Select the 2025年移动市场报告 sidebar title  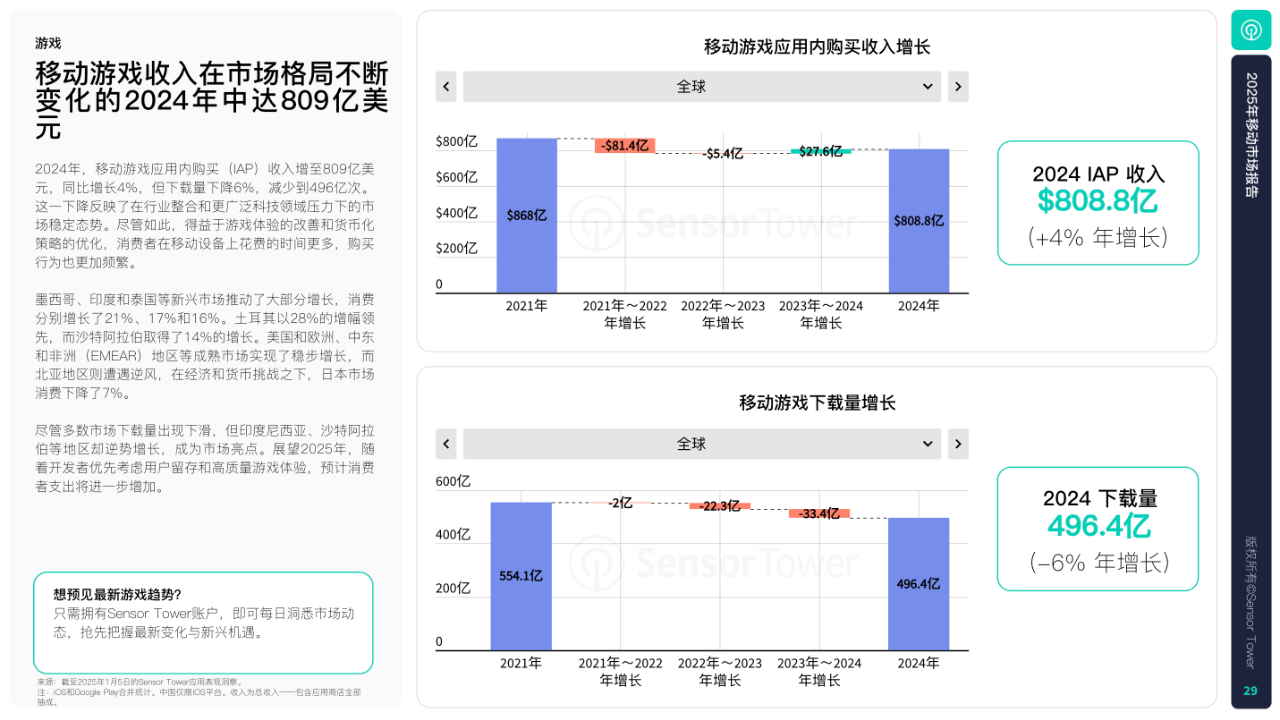1251,135
